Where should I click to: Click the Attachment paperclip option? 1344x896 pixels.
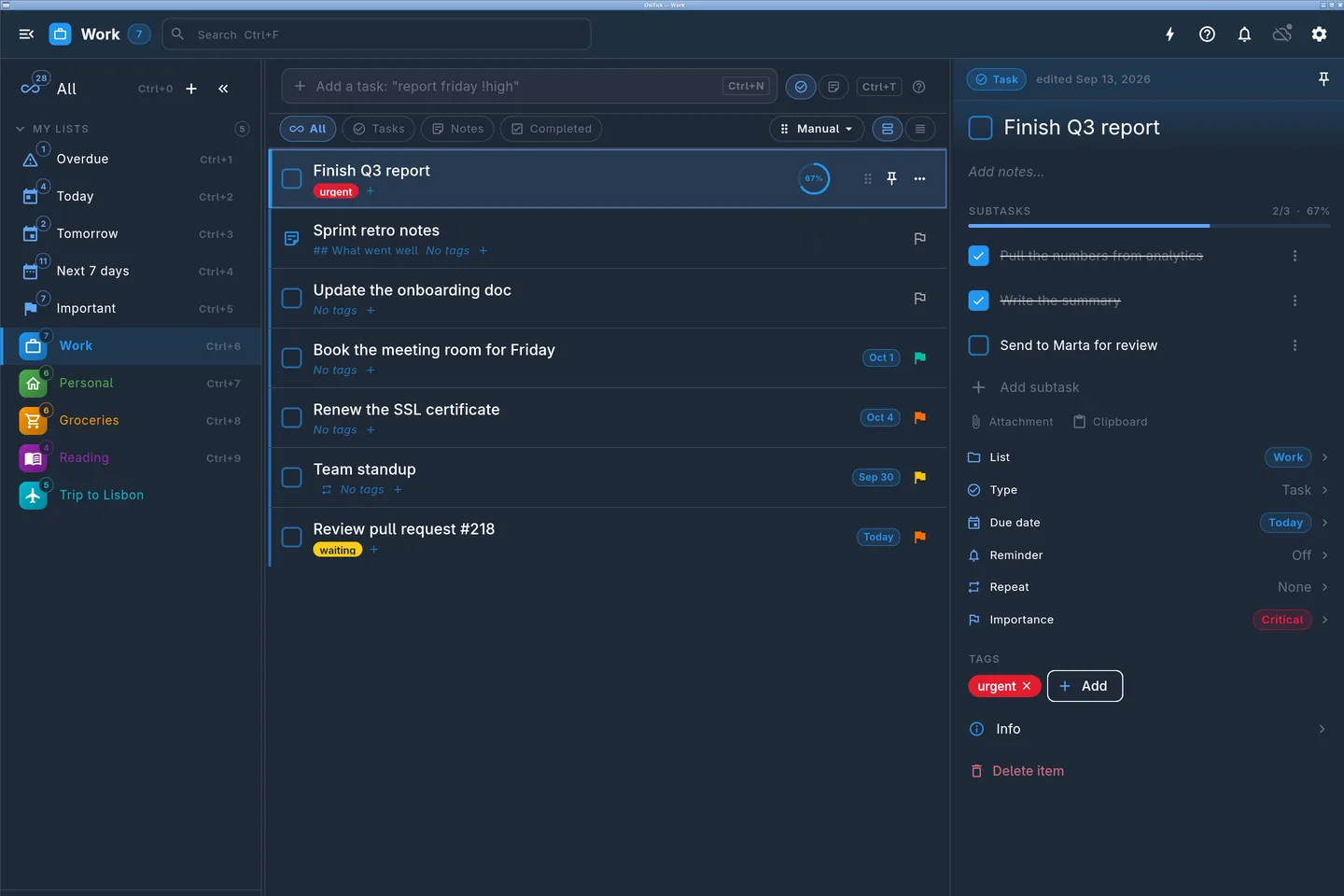[1012, 422]
